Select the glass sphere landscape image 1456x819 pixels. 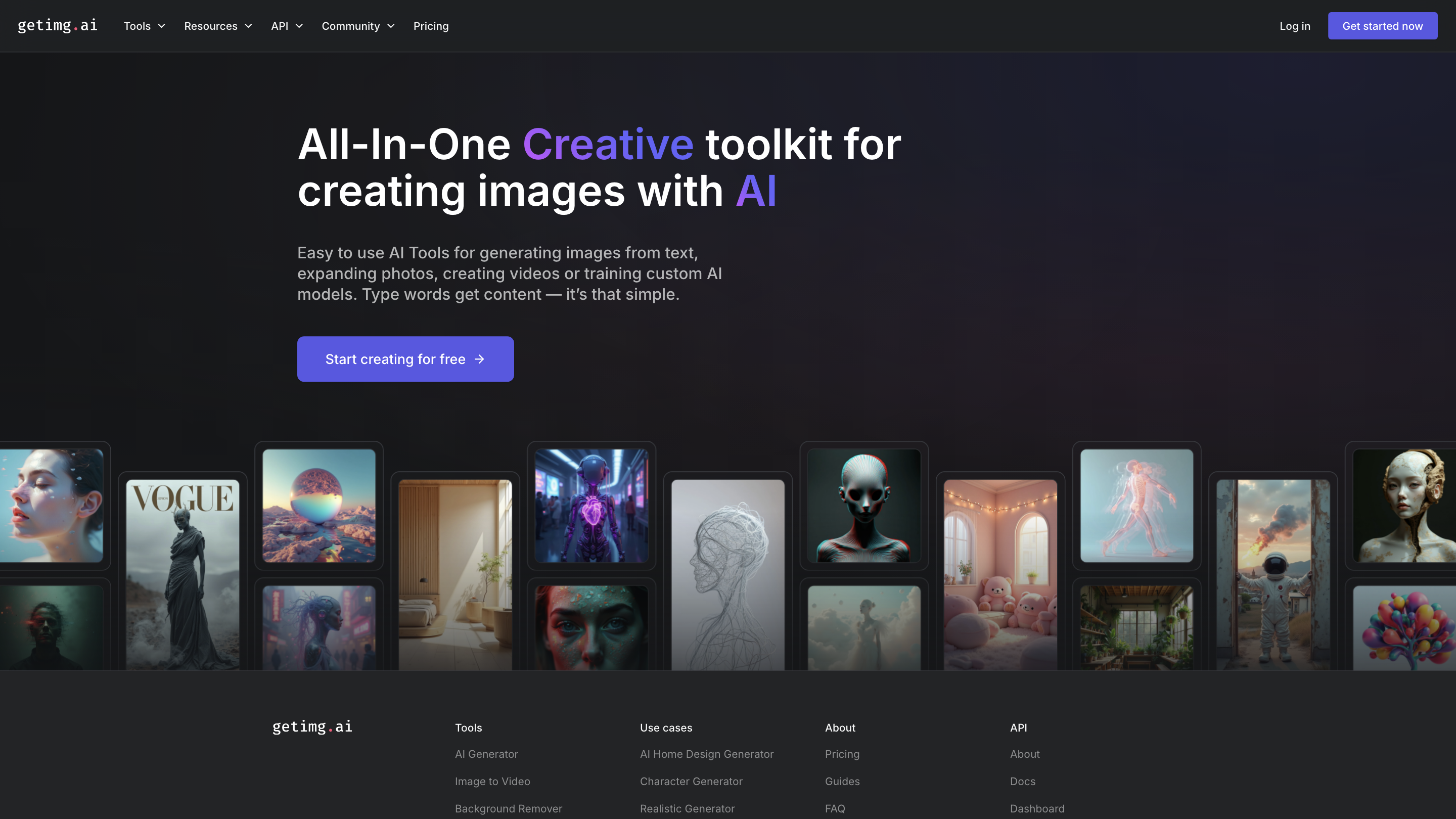319,506
